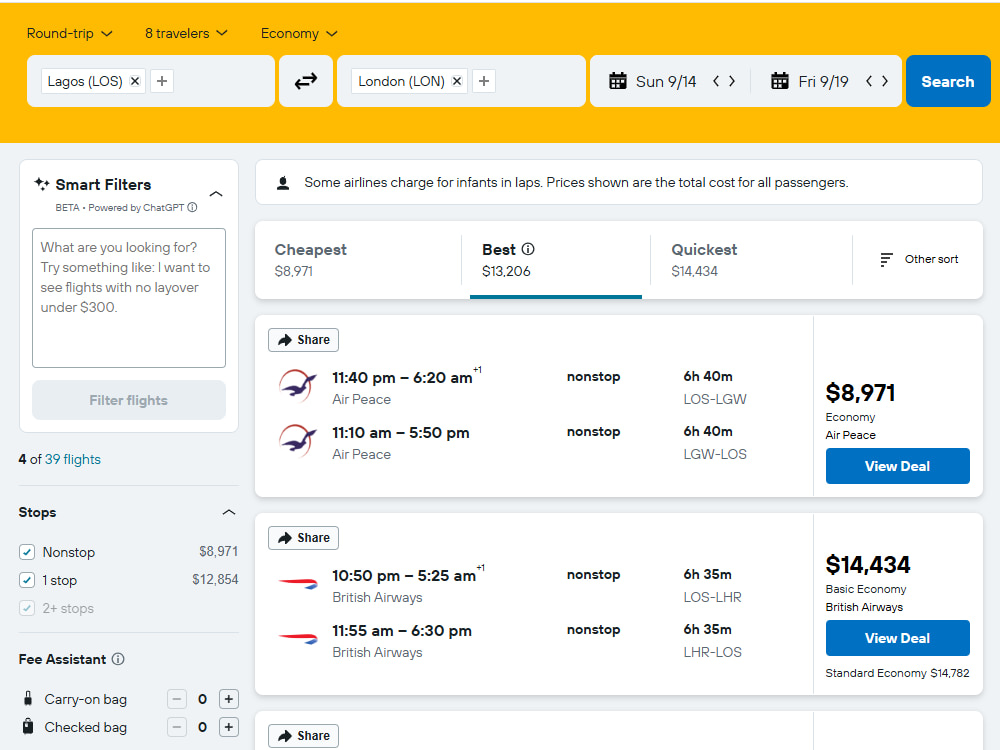
Task: View Deal for Air Peace flight
Action: (x=897, y=466)
